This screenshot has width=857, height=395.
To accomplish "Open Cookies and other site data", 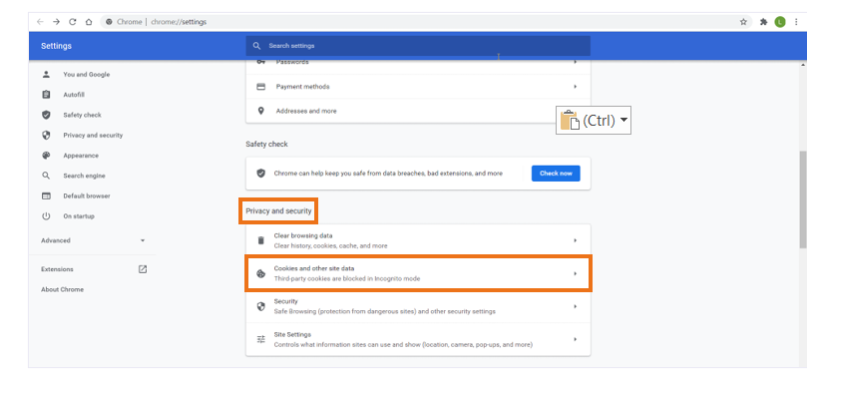I will 418,273.
